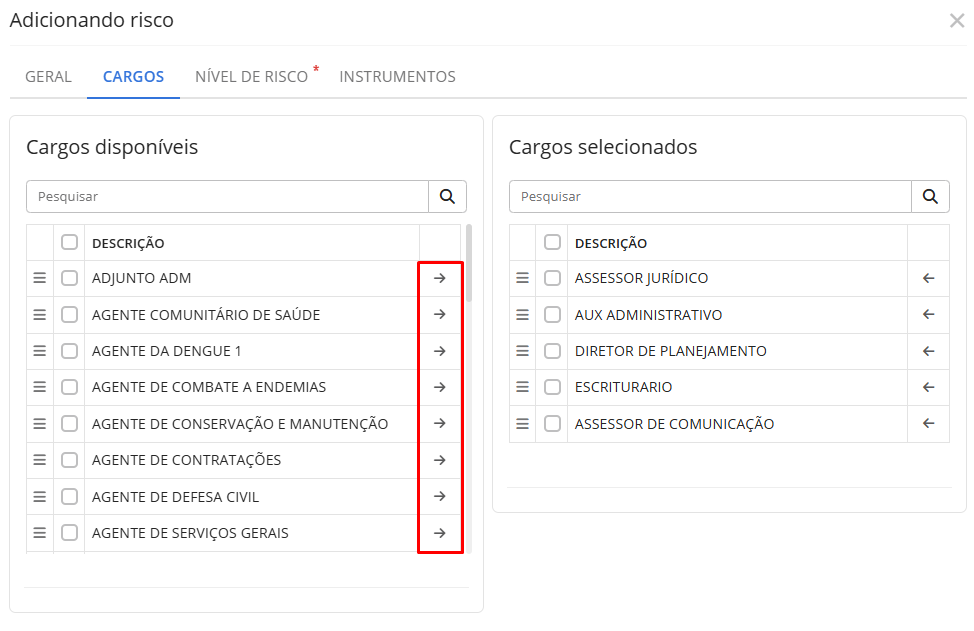Tick the AUX ADMINISTRATIVO checkbox
The image size is (974, 631).
click(x=552, y=315)
